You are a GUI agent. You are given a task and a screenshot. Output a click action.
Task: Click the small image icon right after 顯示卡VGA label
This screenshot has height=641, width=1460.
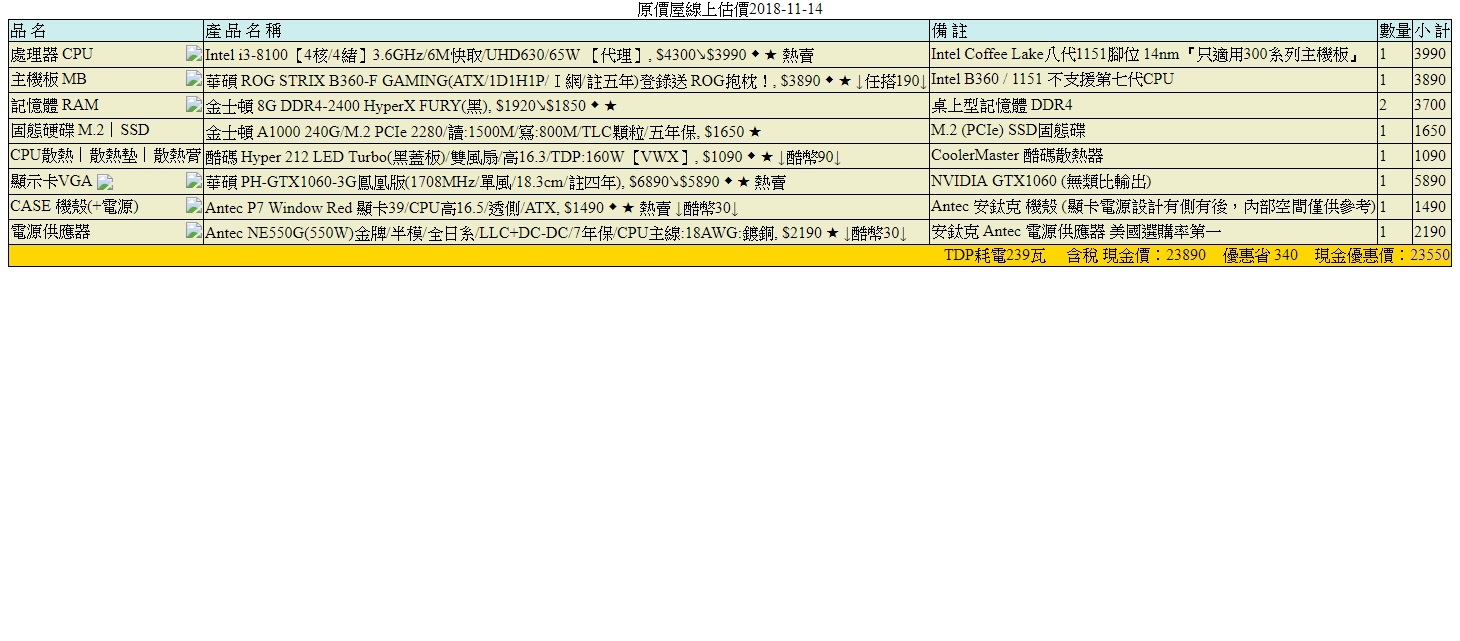tap(105, 182)
